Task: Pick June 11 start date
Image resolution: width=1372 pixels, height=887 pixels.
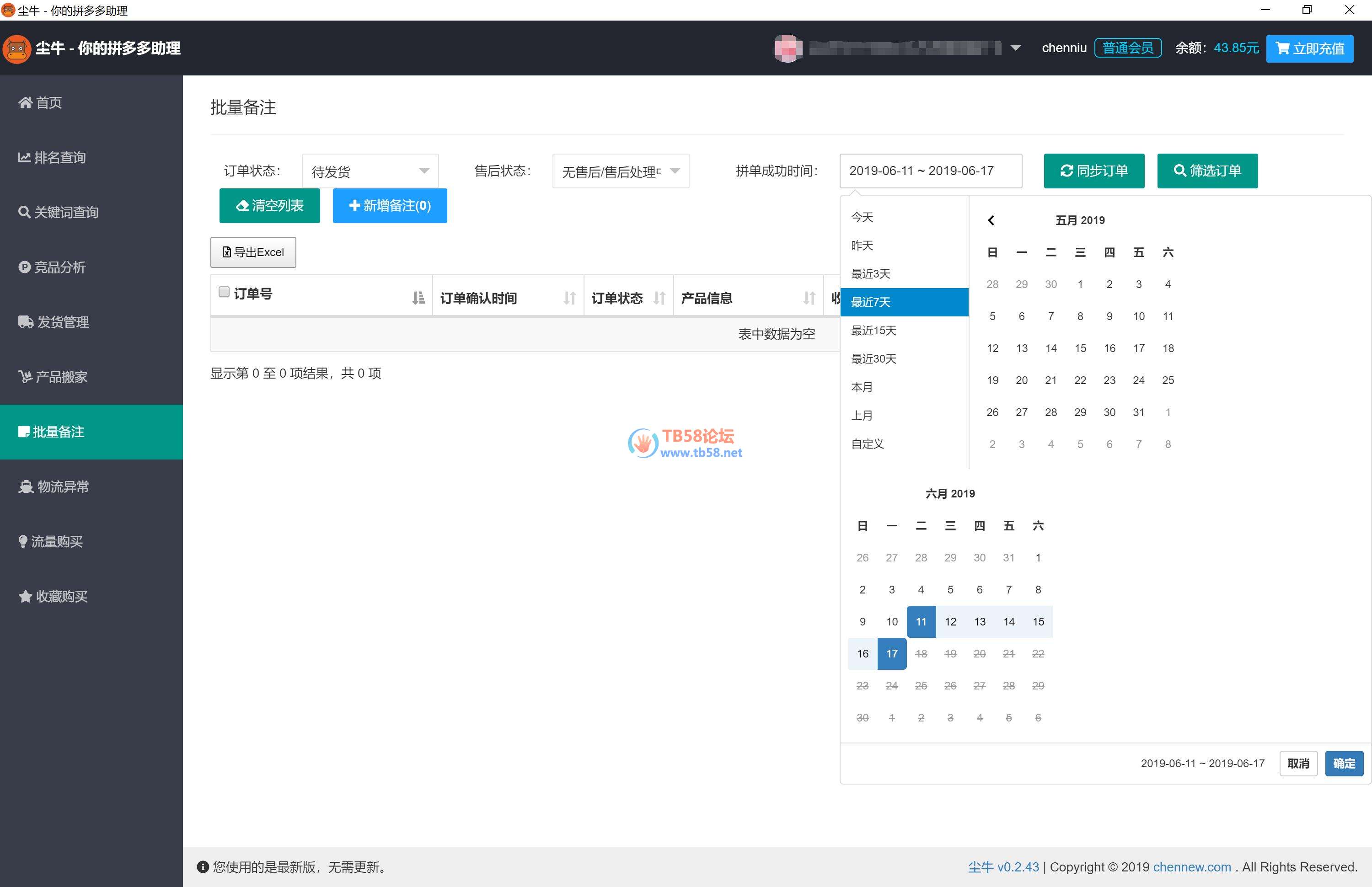Action: pyautogui.click(x=921, y=621)
